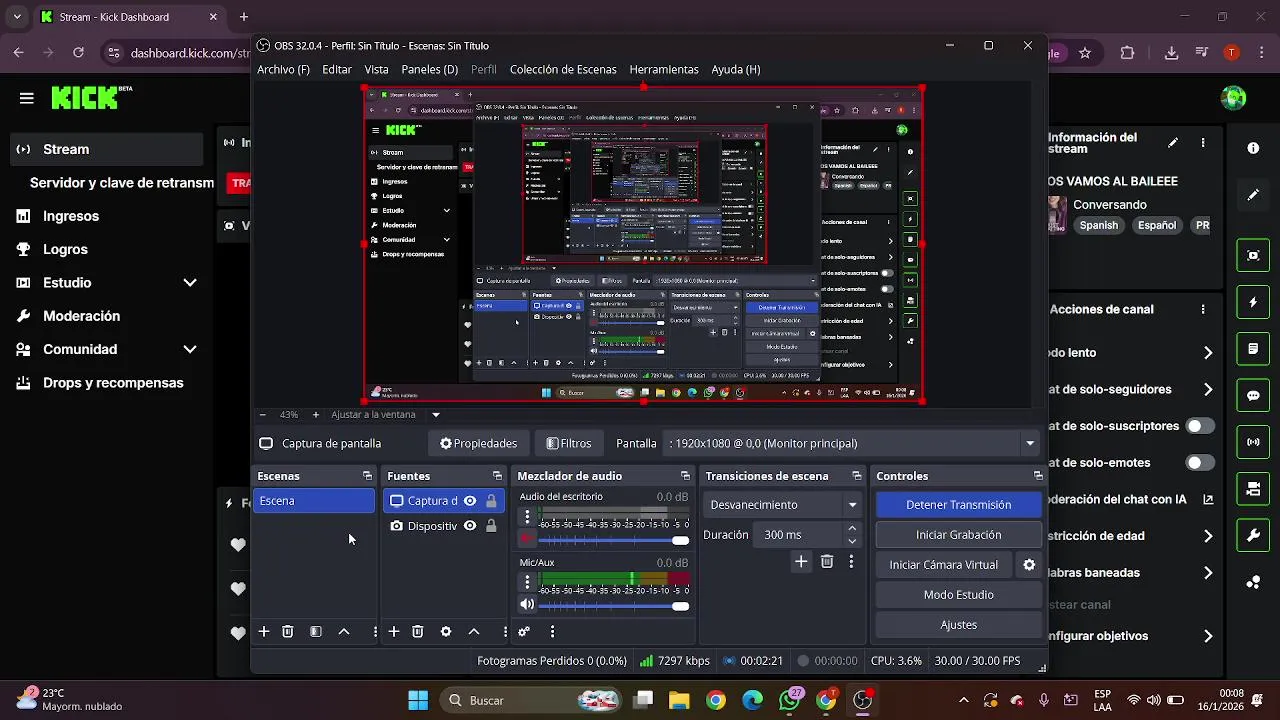
Task: Open virtual camera settings gear icon
Action: (x=1029, y=565)
